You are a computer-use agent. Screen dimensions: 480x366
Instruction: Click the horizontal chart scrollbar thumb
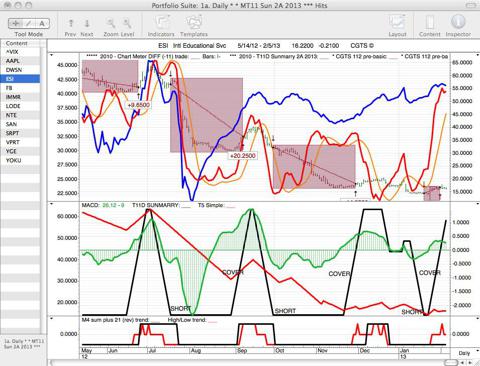click(451, 363)
